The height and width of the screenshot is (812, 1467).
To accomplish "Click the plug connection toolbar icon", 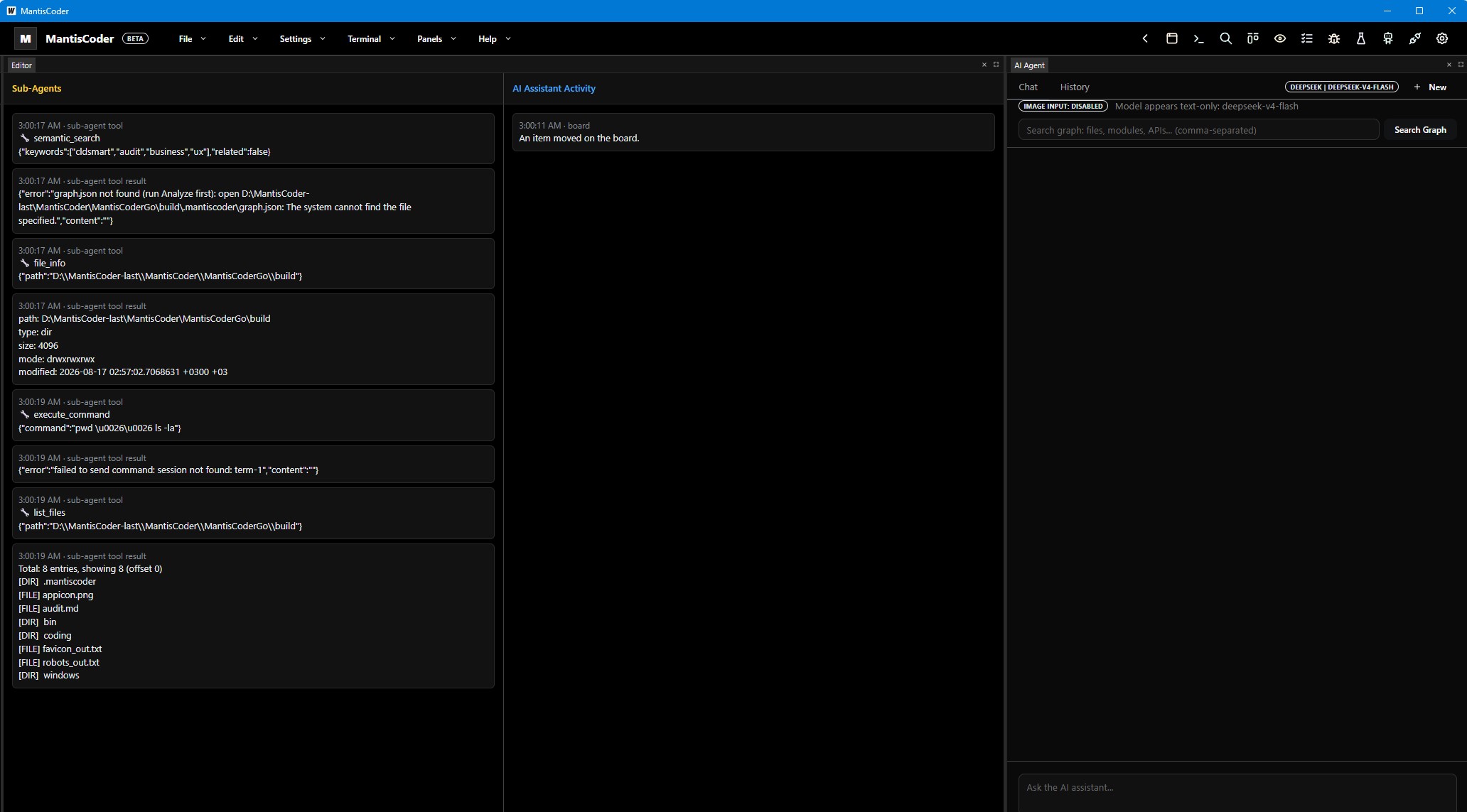I will 1415,39.
